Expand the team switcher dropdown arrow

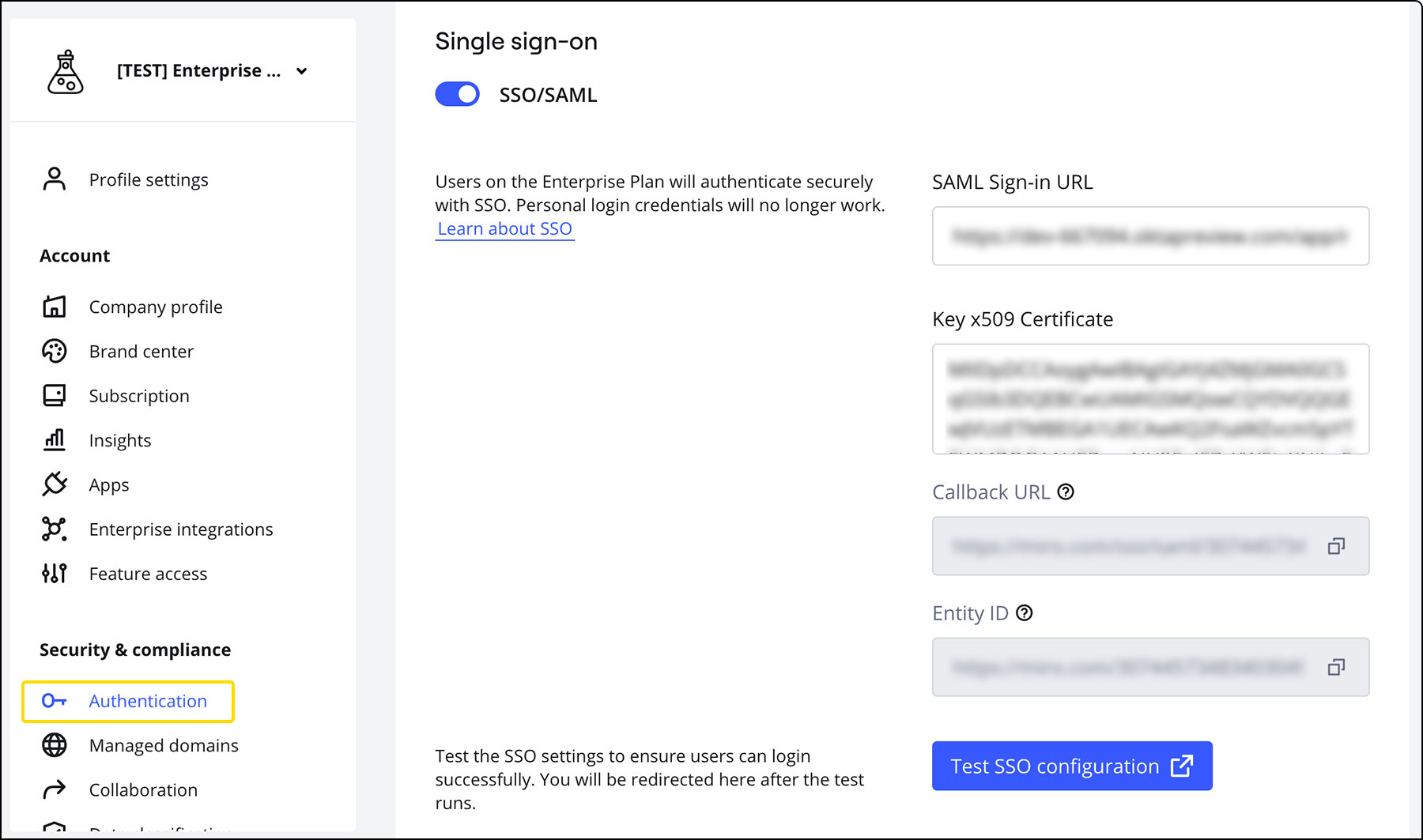301,71
